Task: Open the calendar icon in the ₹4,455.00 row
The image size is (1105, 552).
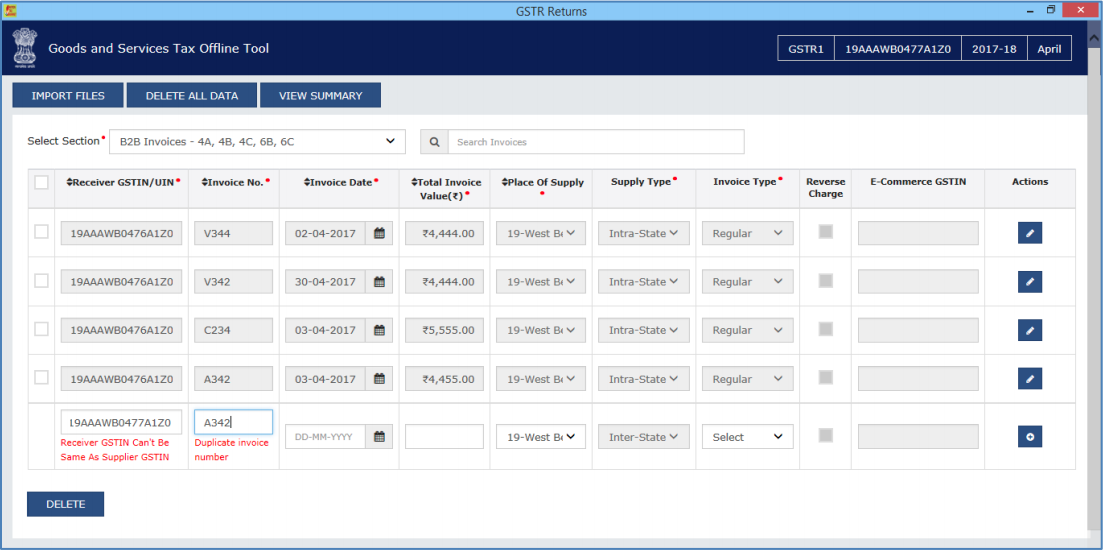Action: 379,379
